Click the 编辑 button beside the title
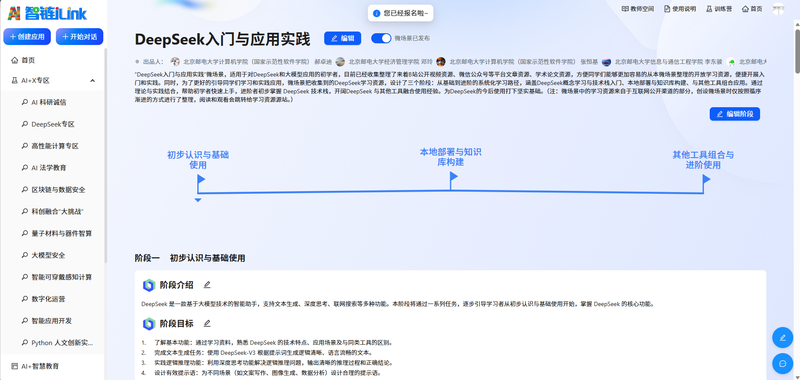Viewport: 800px width, 380px height. [342, 38]
